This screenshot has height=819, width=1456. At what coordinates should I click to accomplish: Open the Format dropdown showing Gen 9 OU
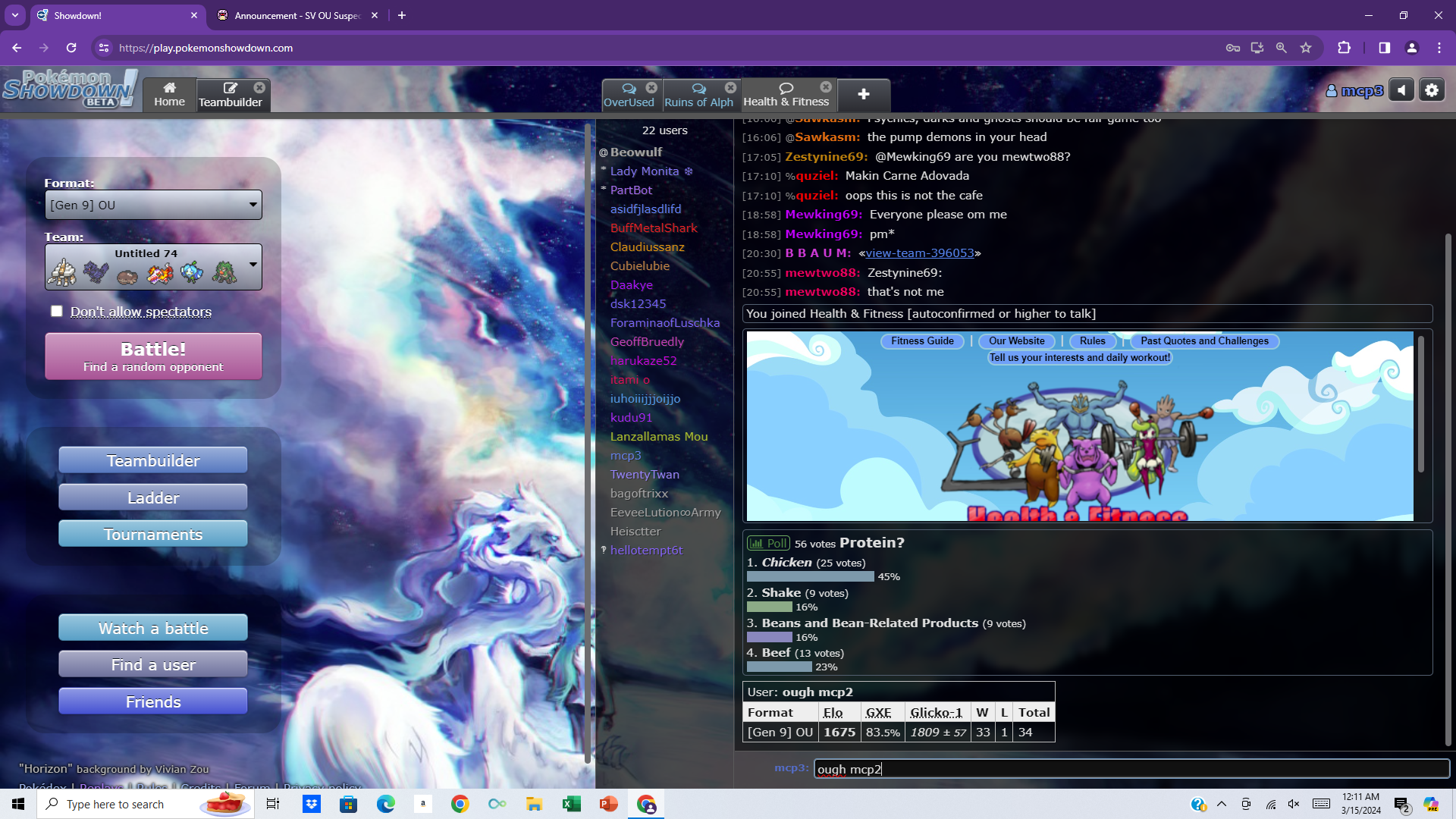153,205
